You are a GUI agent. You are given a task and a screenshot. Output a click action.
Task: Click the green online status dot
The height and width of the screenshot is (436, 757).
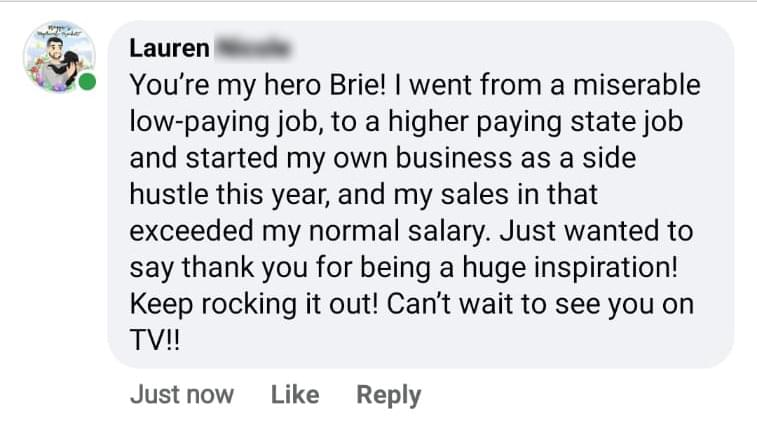[88, 82]
